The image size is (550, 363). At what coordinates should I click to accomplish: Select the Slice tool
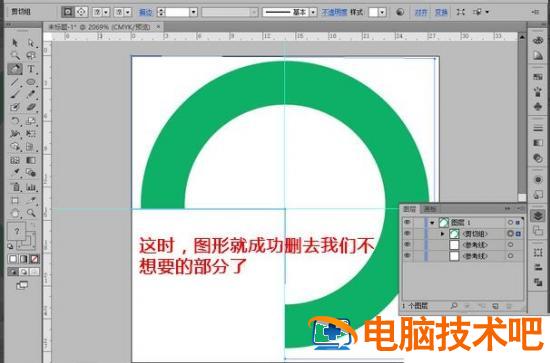(31, 201)
